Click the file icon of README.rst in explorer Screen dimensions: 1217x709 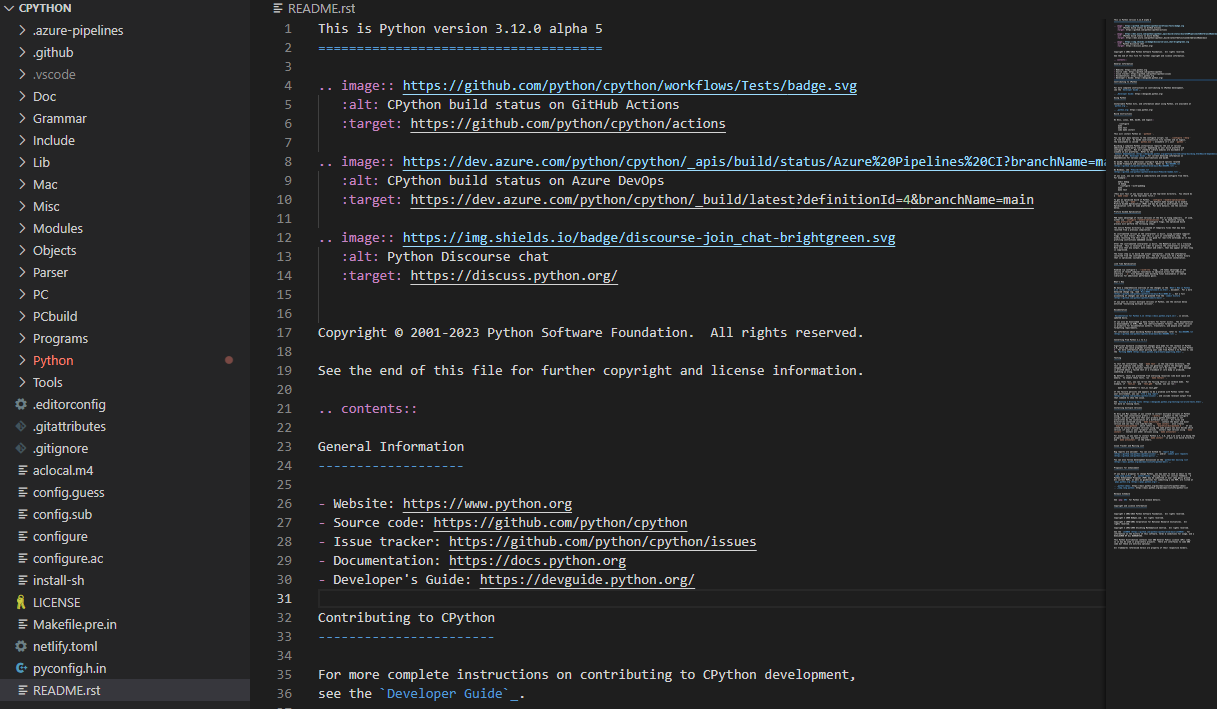pos(21,690)
